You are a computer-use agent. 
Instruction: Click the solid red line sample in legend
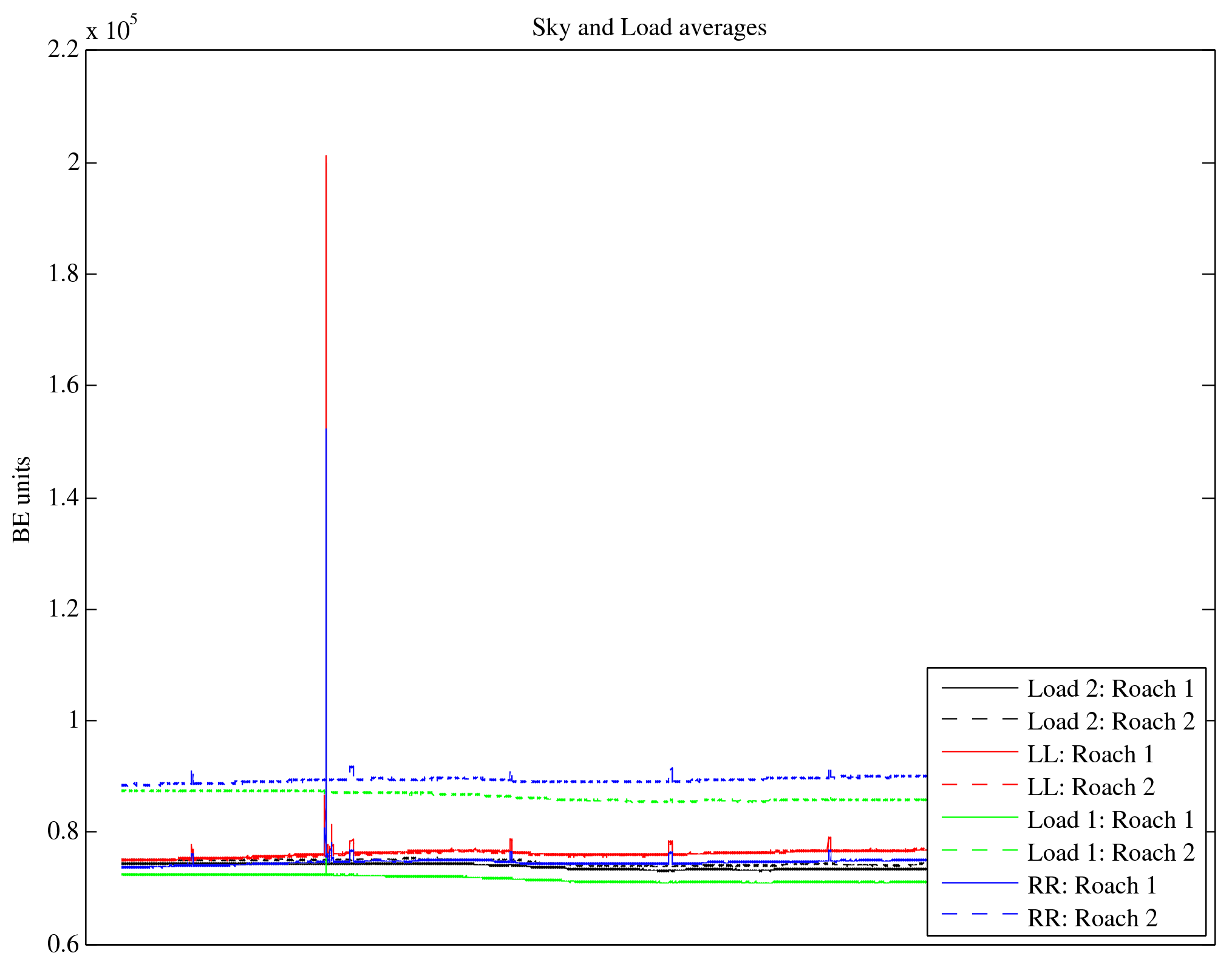click(x=979, y=752)
